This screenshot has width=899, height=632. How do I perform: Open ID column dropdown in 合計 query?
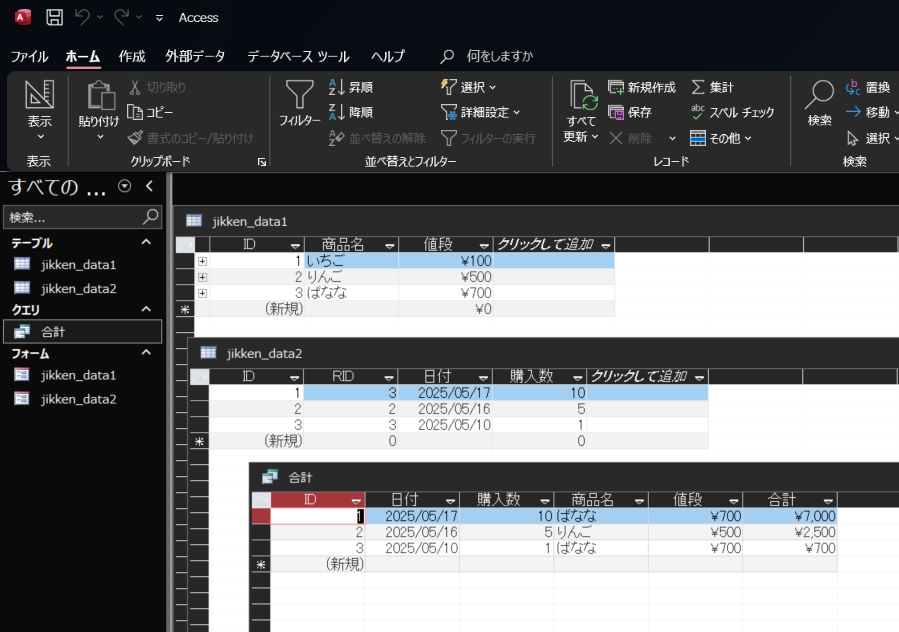(356, 501)
